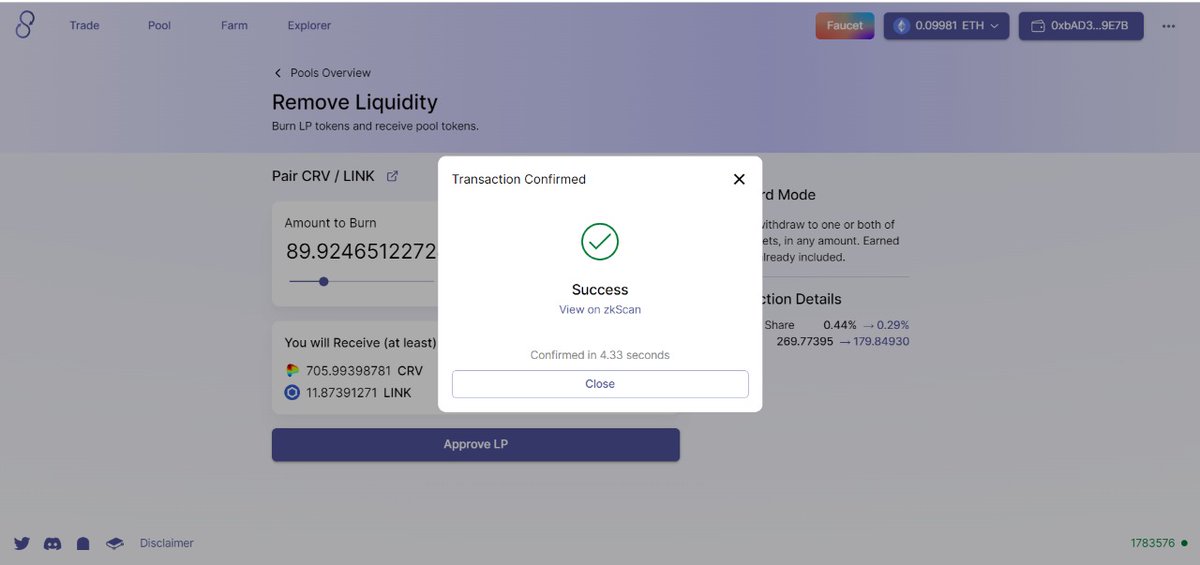Open the Pool menu
1200x565 pixels.
click(160, 26)
